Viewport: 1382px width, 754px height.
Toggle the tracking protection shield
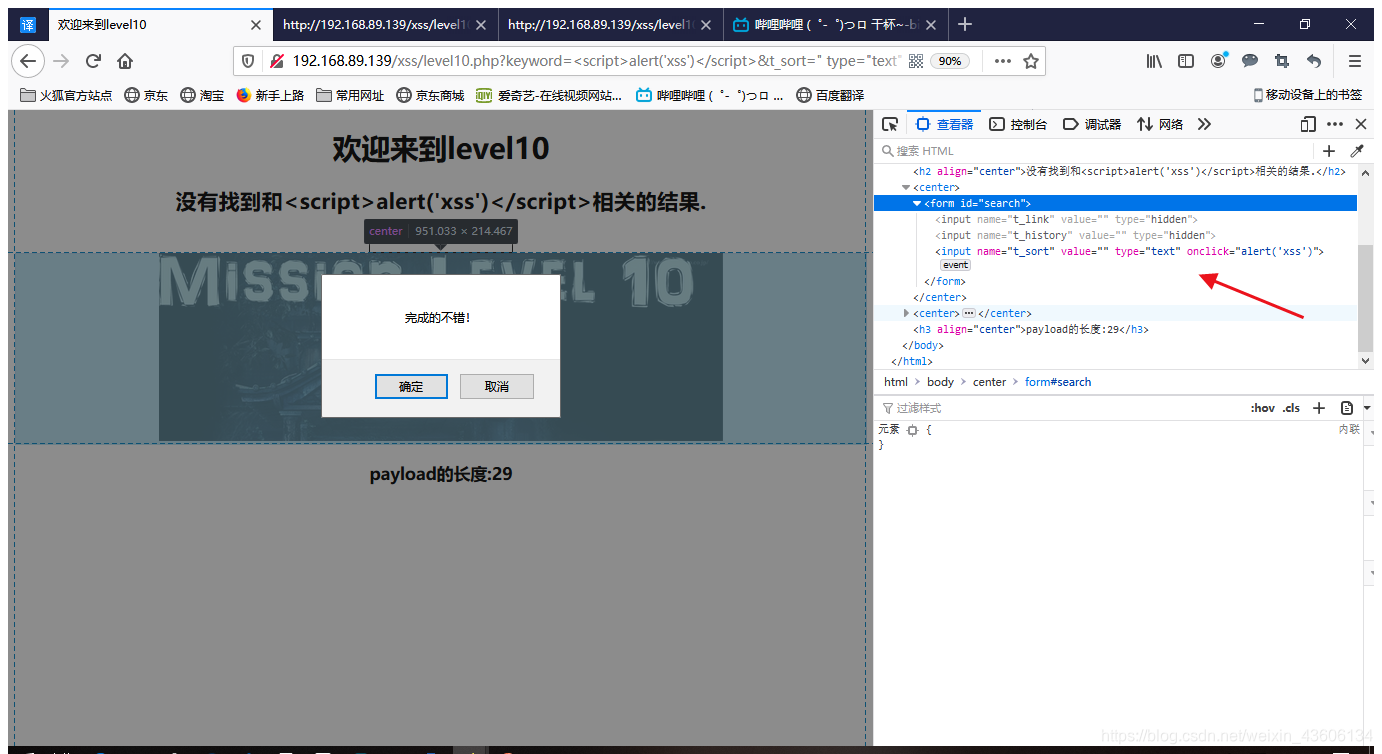click(x=247, y=61)
